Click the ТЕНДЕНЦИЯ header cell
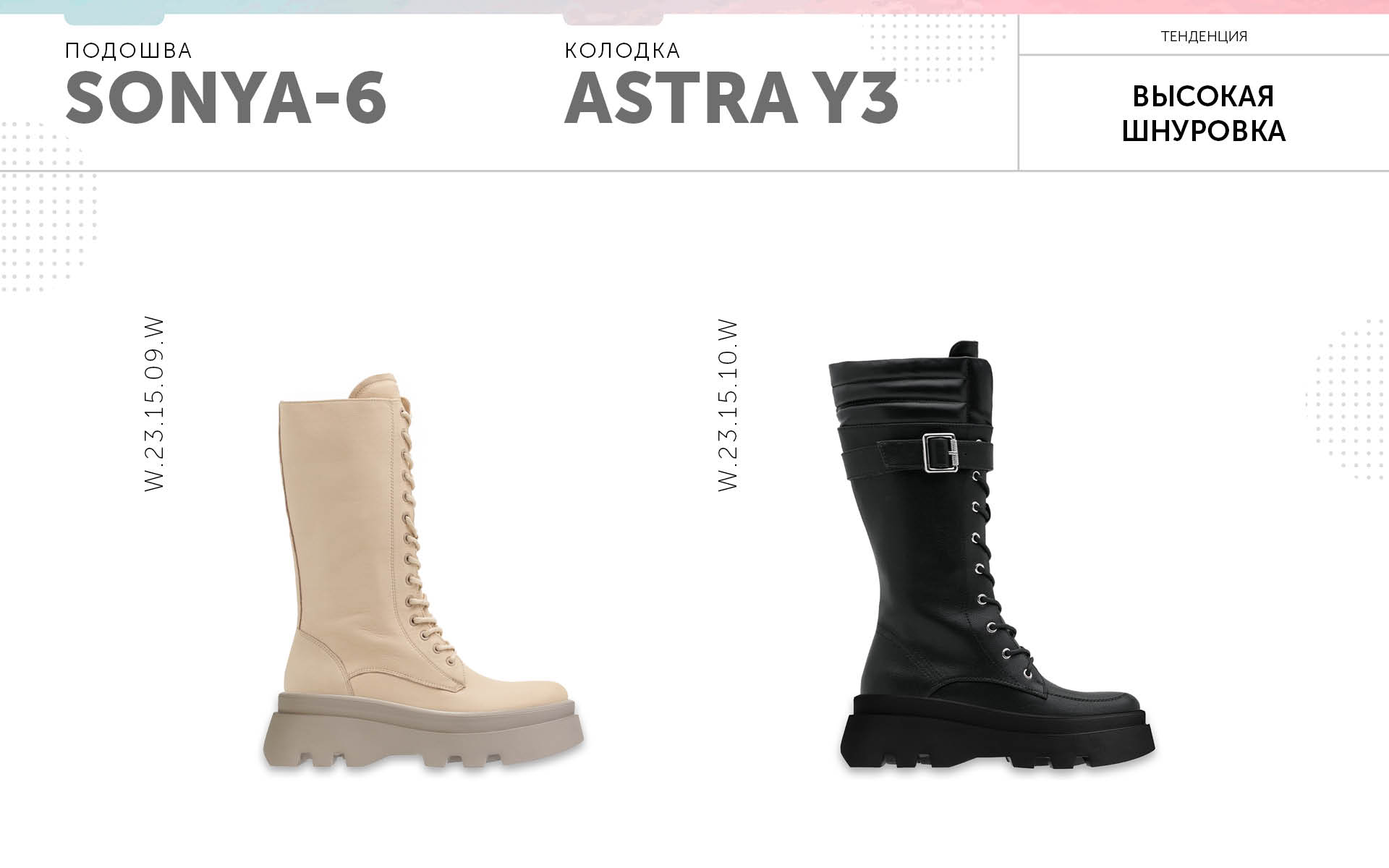 [1204, 36]
